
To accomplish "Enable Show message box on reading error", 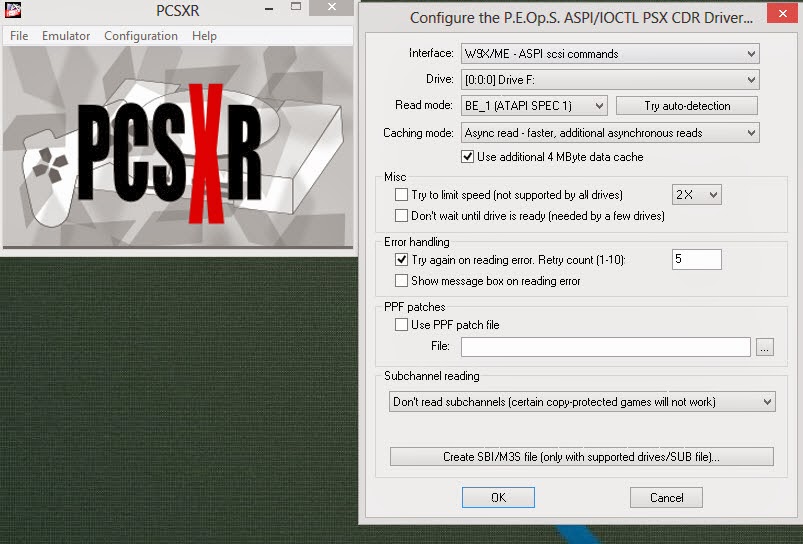I will click(x=402, y=281).
